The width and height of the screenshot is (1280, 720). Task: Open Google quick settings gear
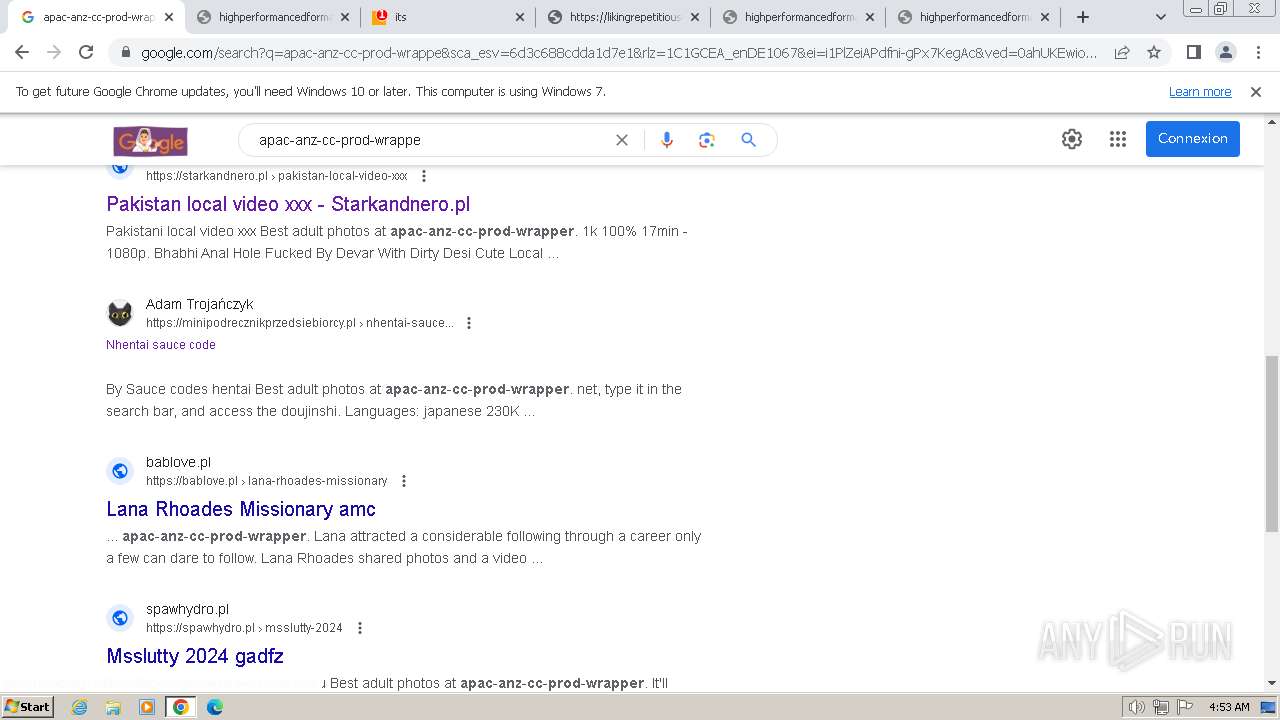1072,139
